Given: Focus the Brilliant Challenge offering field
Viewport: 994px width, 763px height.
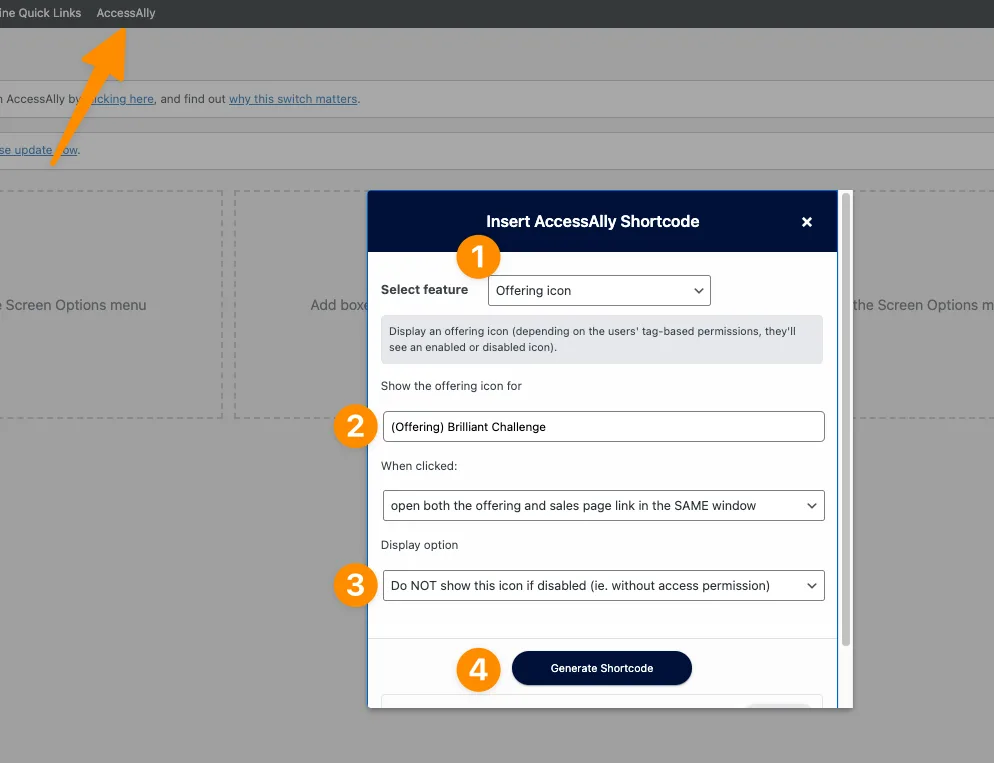Looking at the screenshot, I should pos(603,426).
